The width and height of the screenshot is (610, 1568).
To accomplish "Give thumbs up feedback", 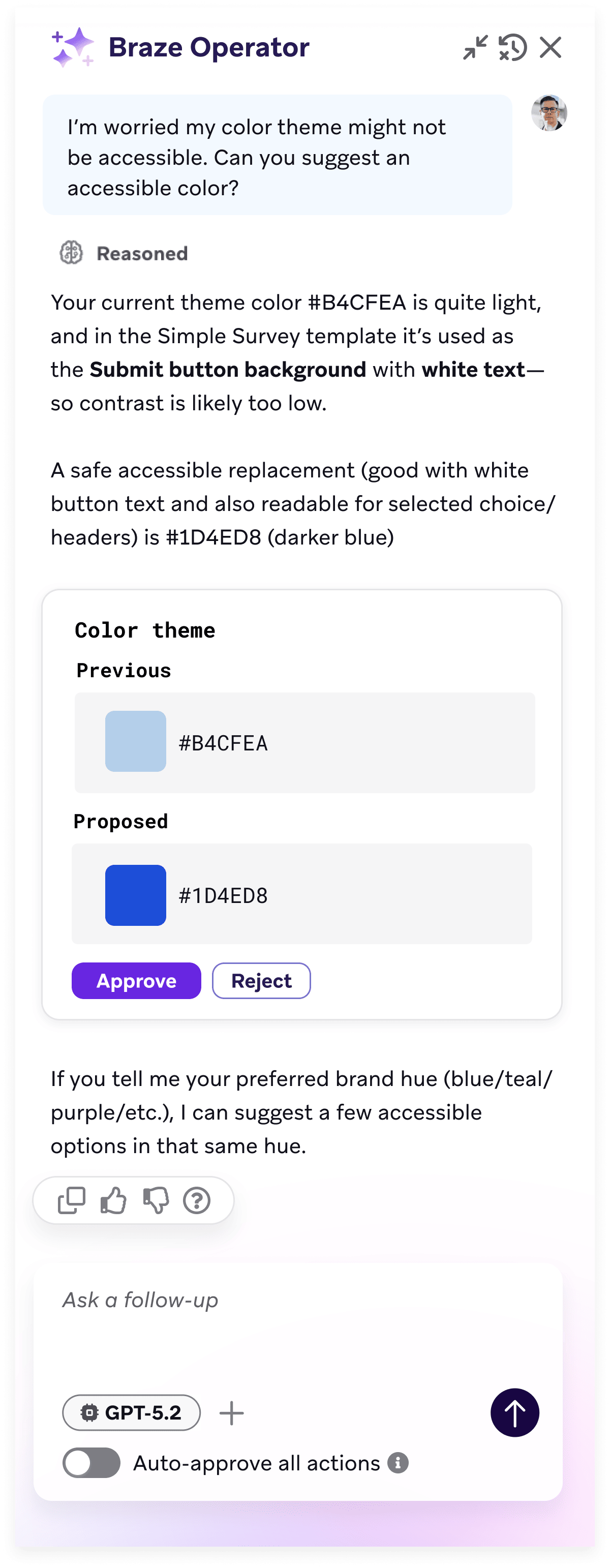I will (x=113, y=1200).
